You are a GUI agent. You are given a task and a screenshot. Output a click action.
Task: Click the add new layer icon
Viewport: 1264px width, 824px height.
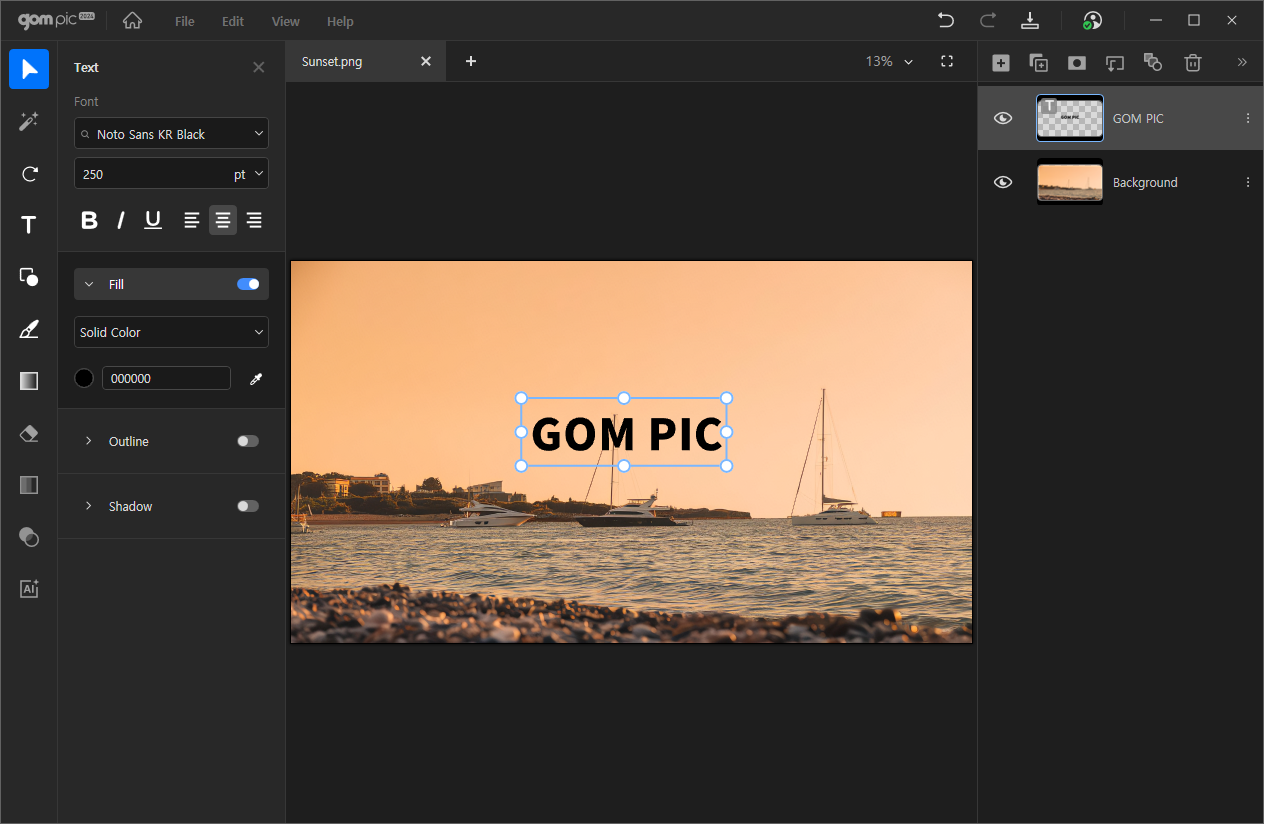point(1000,63)
